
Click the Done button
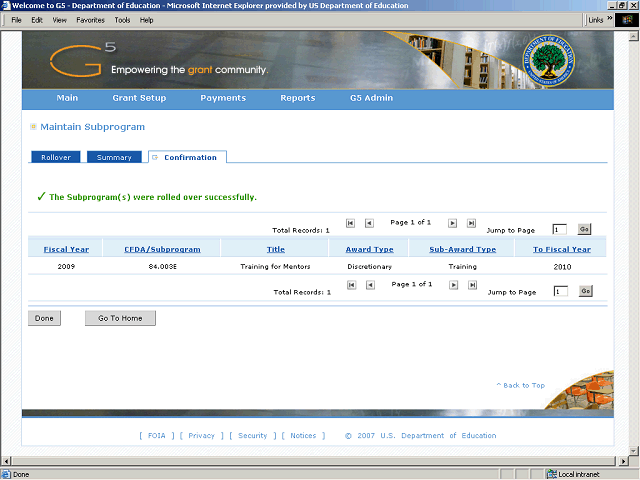(x=44, y=318)
